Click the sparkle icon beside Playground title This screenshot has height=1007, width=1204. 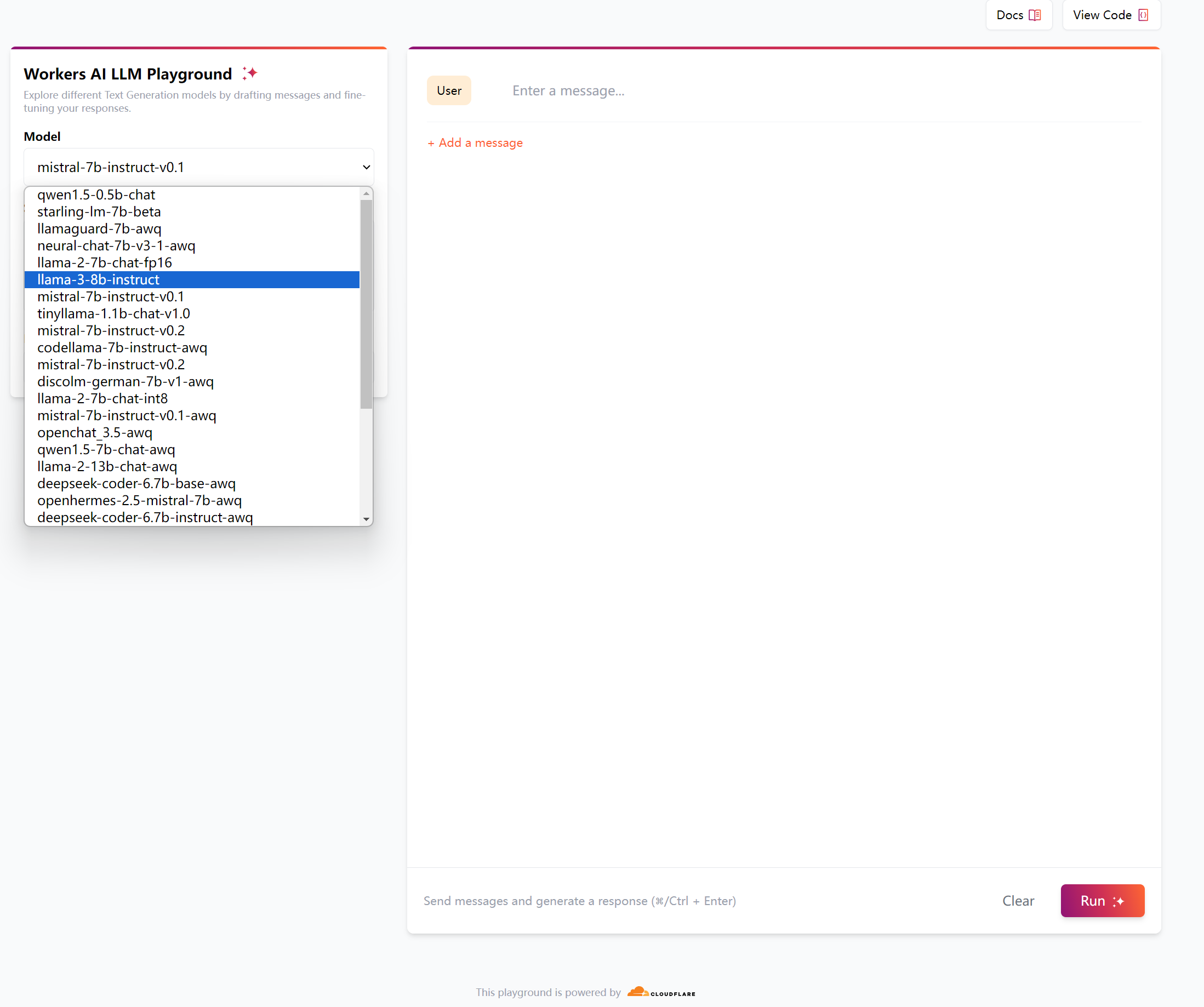tap(249, 73)
